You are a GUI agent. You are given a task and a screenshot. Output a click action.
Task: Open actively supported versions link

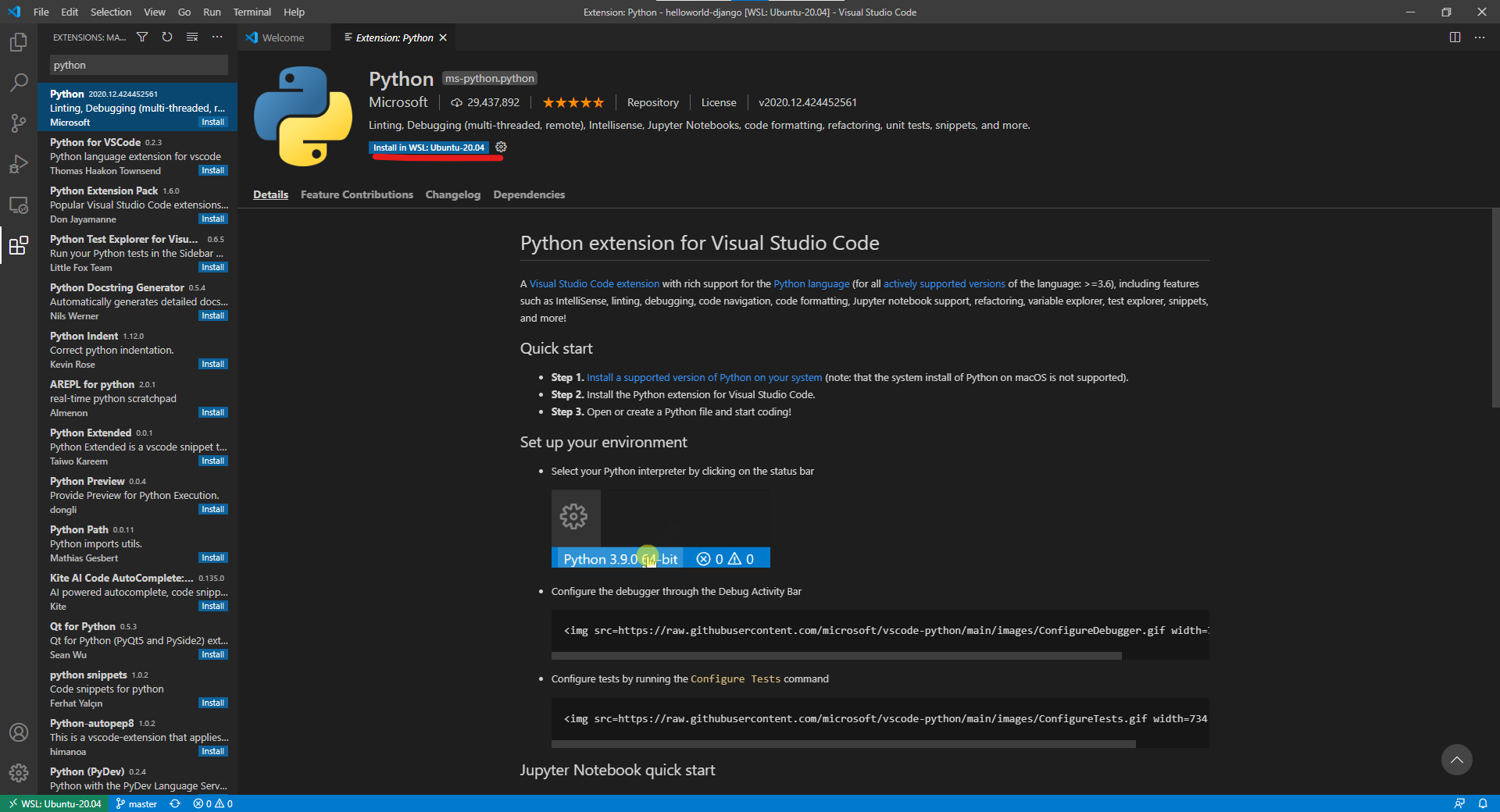(945, 283)
